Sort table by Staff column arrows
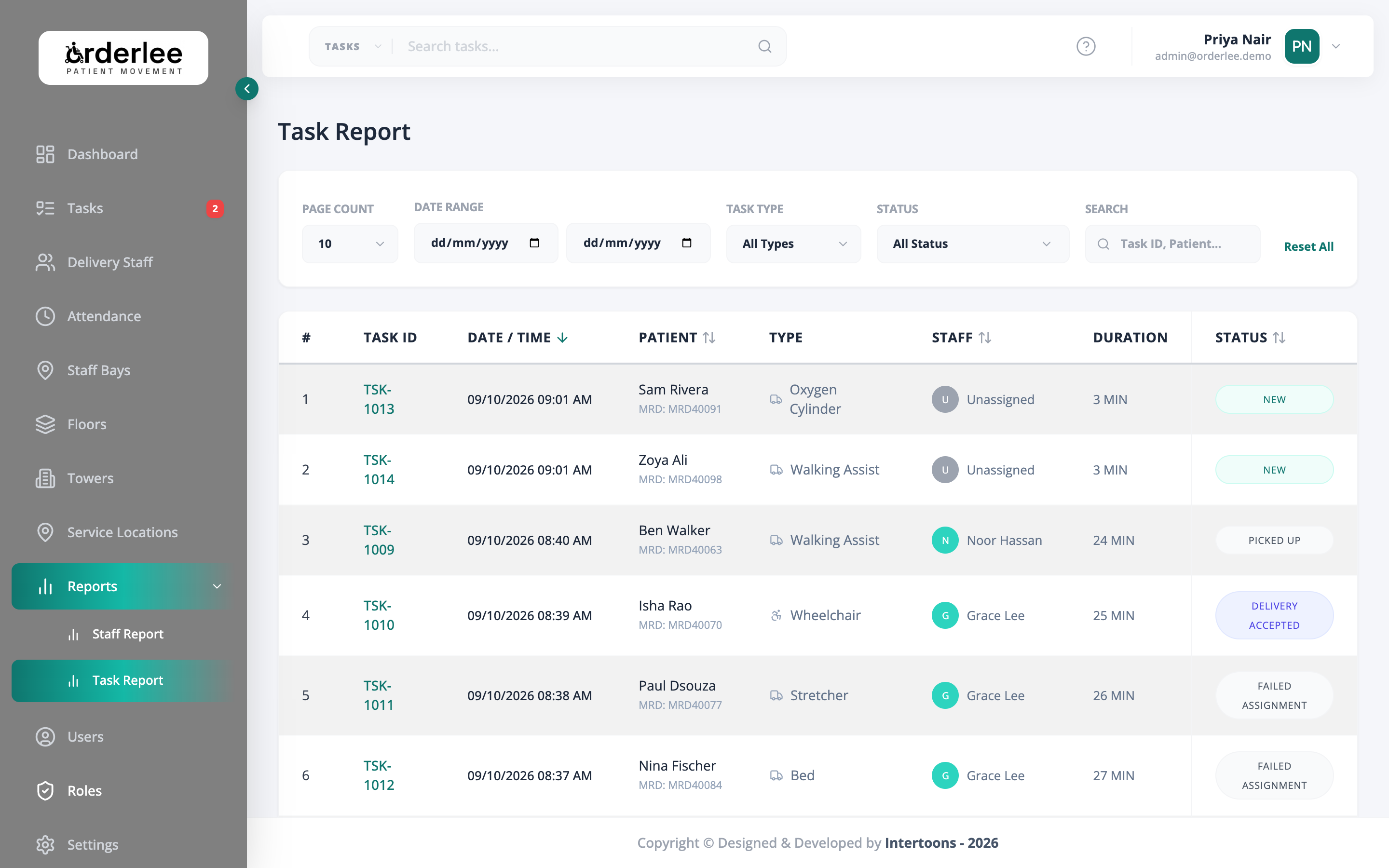 click(985, 338)
